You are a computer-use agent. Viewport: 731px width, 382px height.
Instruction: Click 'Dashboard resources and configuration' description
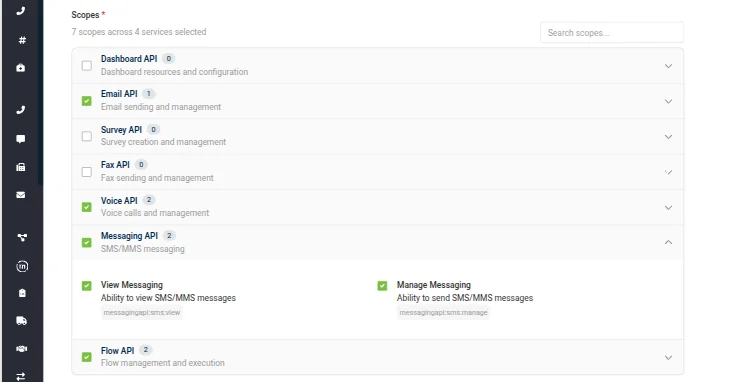click(174, 72)
